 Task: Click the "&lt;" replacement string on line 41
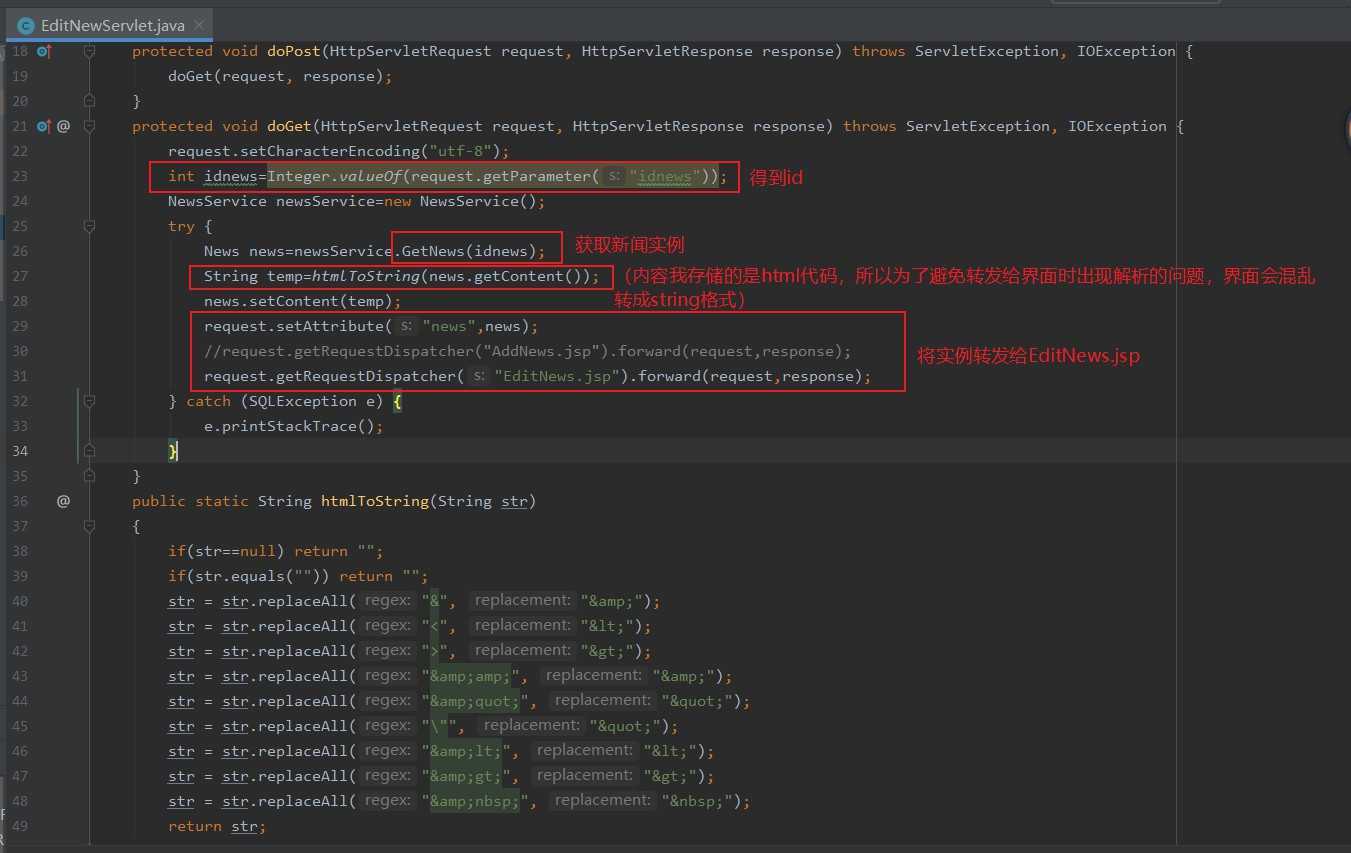pyautogui.click(x=607, y=626)
